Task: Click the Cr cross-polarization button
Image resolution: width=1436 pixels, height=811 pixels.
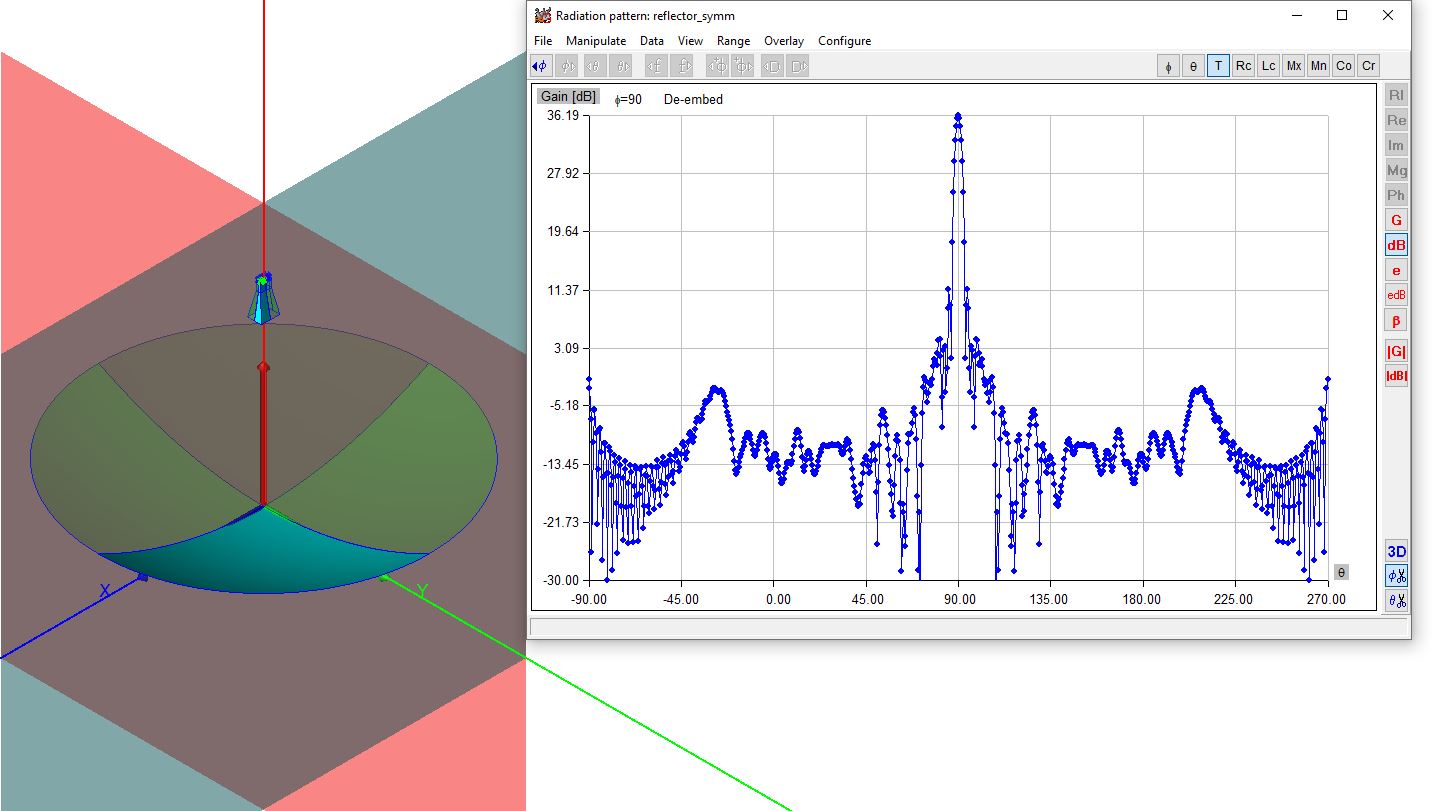Action: pyautogui.click(x=1368, y=66)
